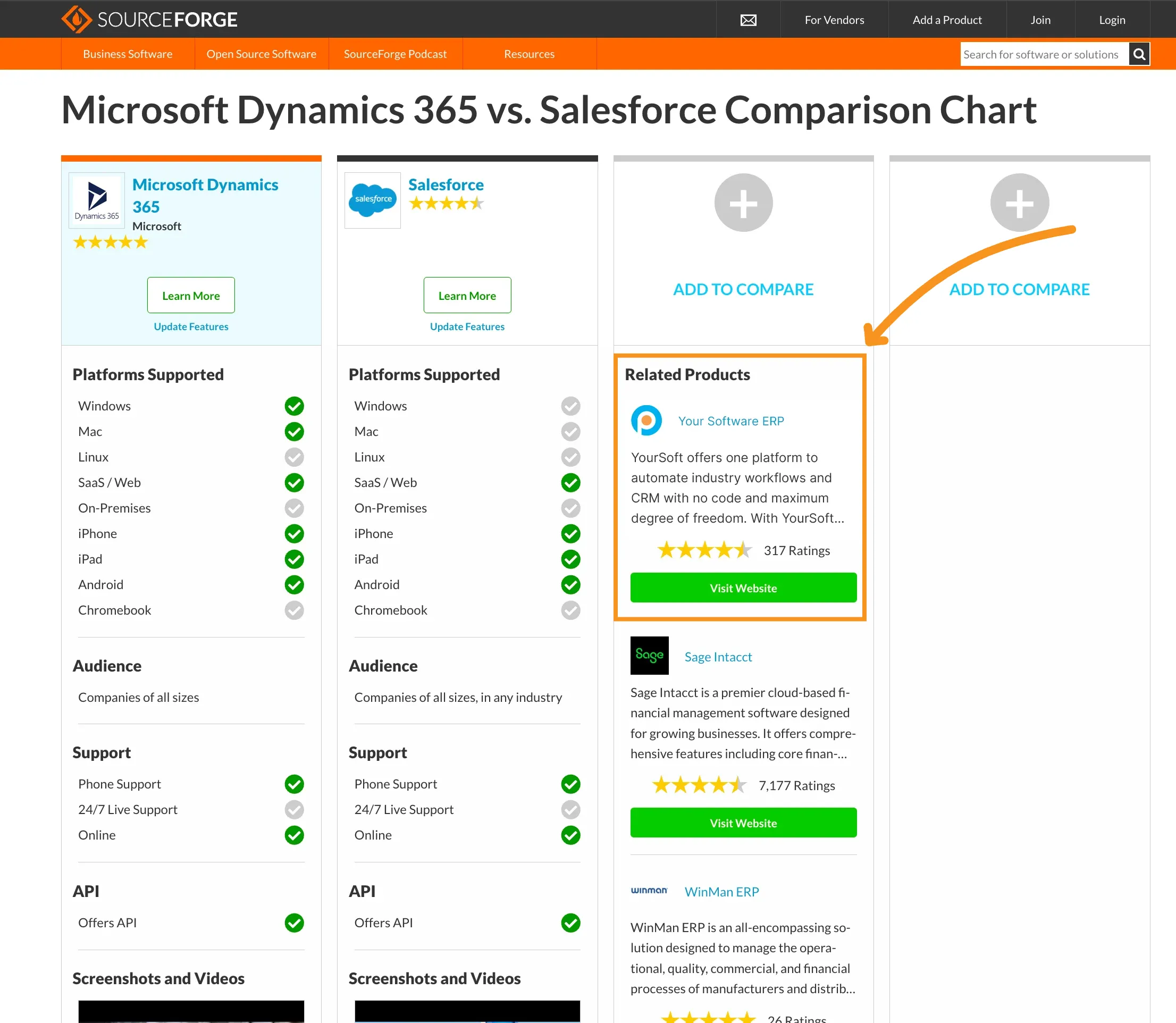Click Sage Intacct star rating

[699, 785]
